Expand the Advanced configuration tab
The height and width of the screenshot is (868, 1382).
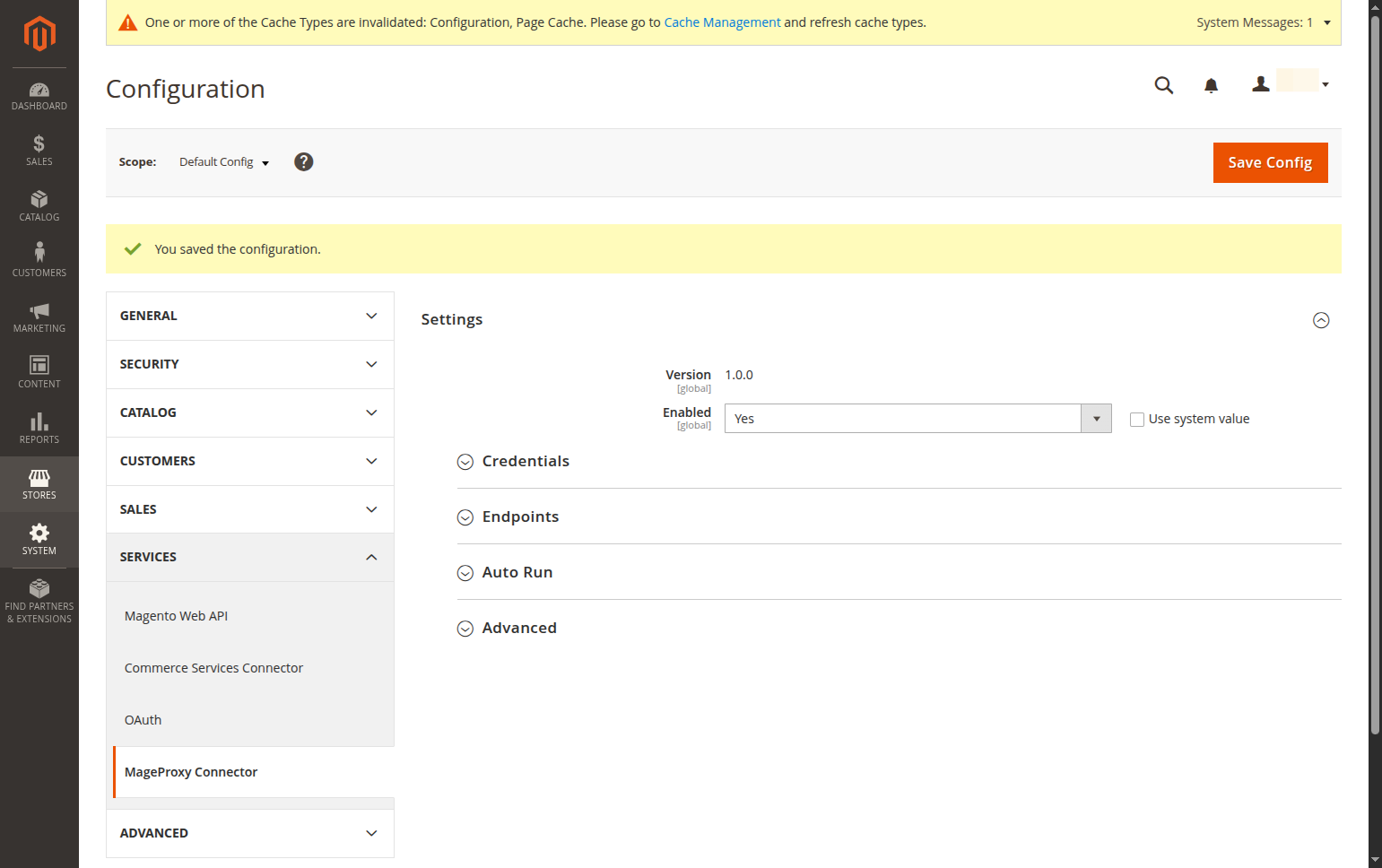[250, 833]
